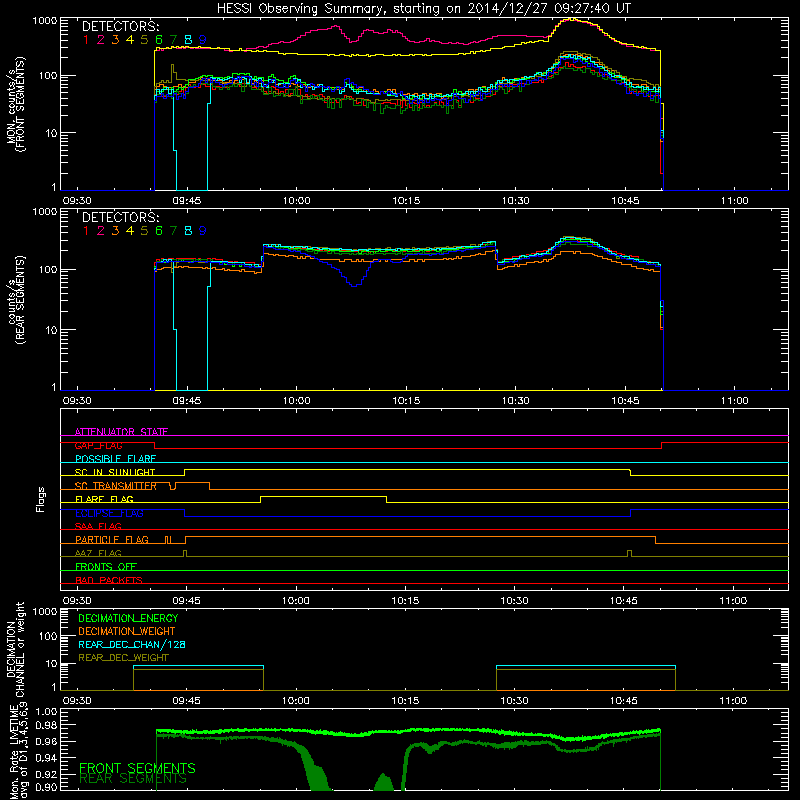Viewport: 800px width, 800px height.
Task: Click the POSSIBLE_FLARE flag label
Action: coord(115,459)
